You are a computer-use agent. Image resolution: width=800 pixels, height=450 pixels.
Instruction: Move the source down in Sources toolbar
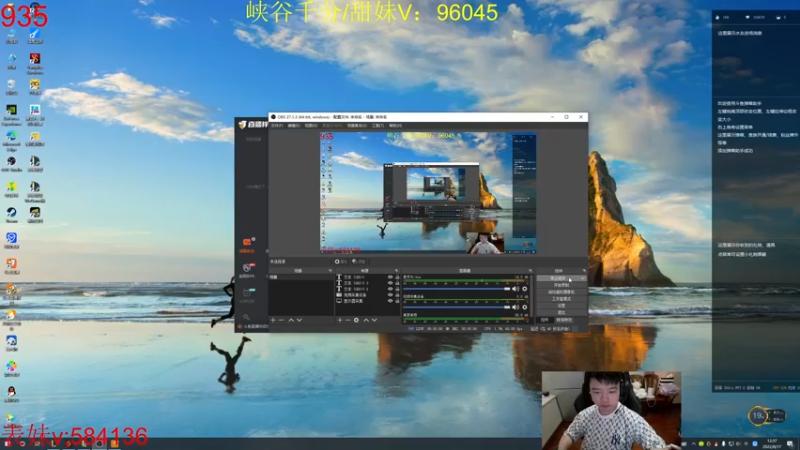(x=374, y=320)
